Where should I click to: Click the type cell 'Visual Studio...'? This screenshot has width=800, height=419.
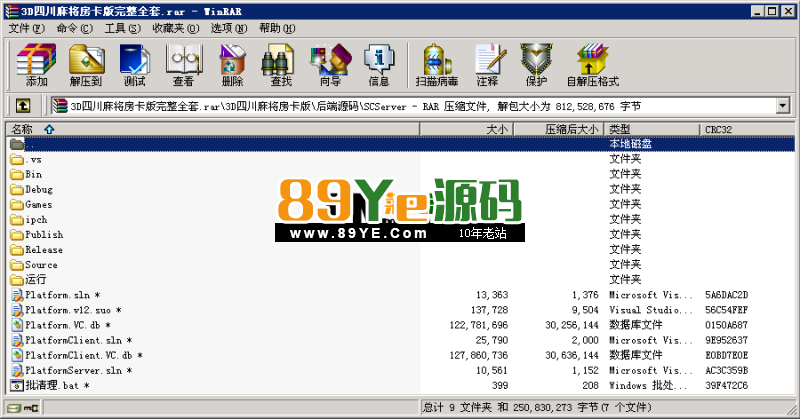(x=651, y=310)
